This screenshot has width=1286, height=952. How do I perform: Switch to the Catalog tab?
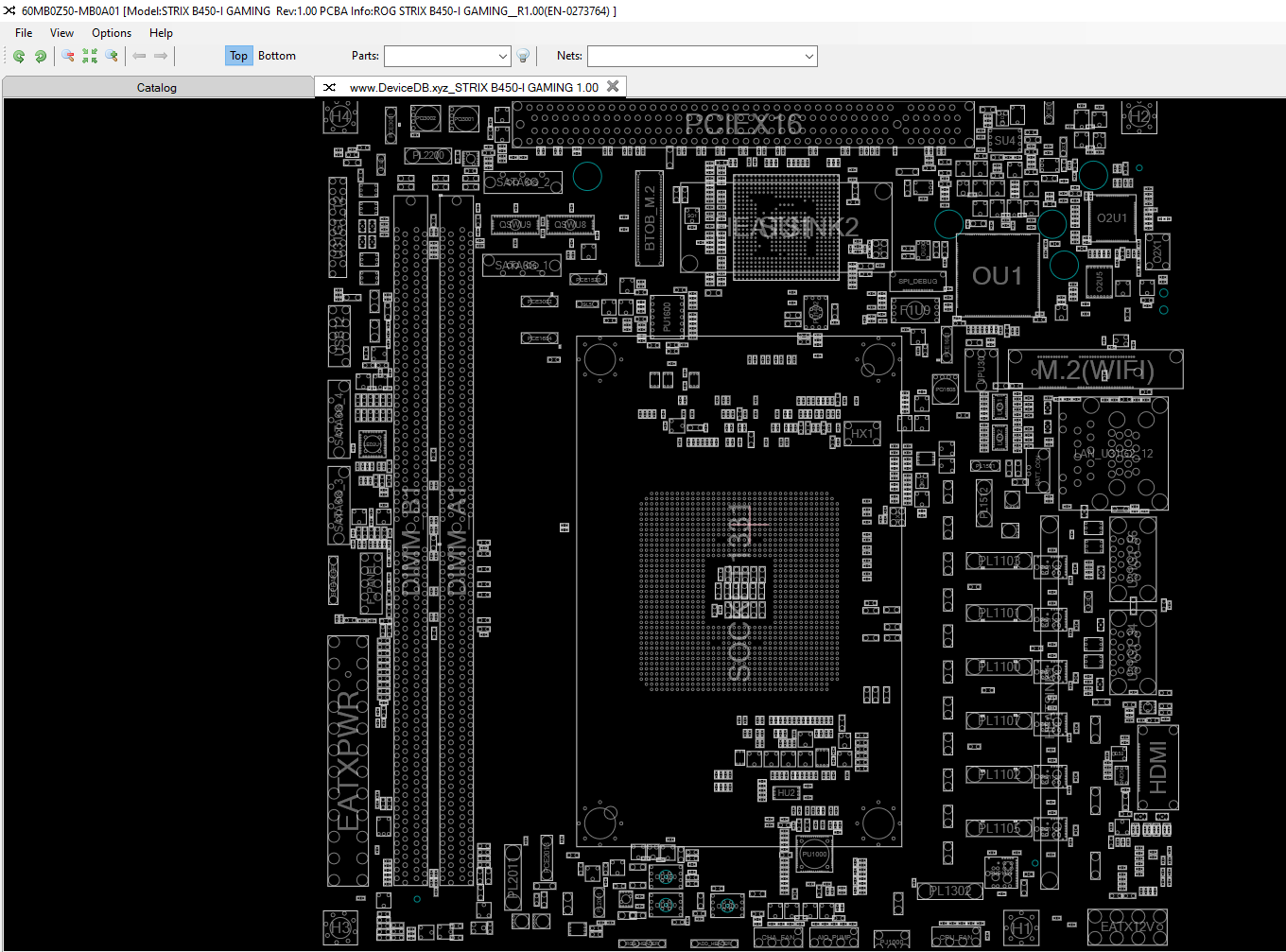pos(157,87)
